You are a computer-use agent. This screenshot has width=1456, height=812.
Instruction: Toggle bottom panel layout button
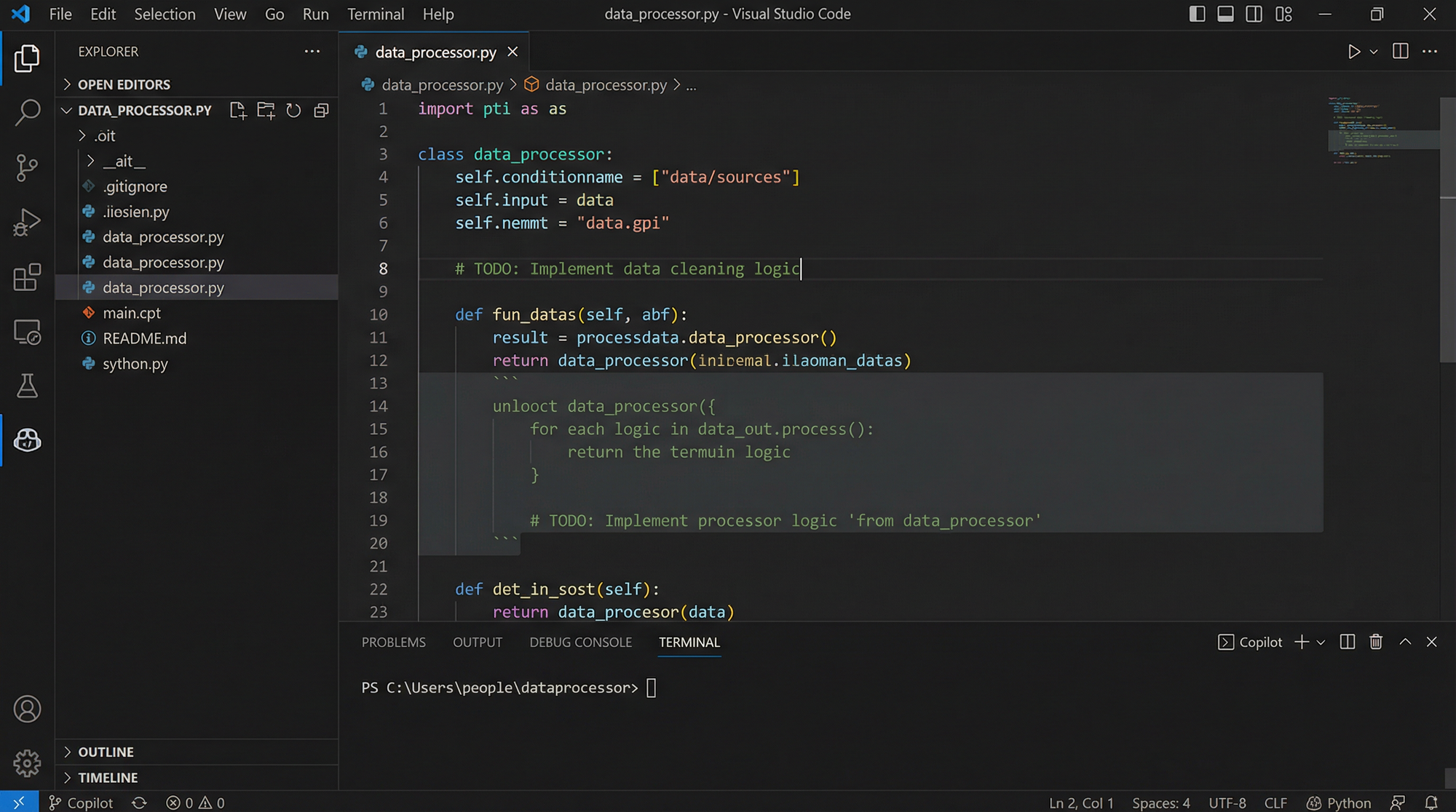pos(1225,14)
